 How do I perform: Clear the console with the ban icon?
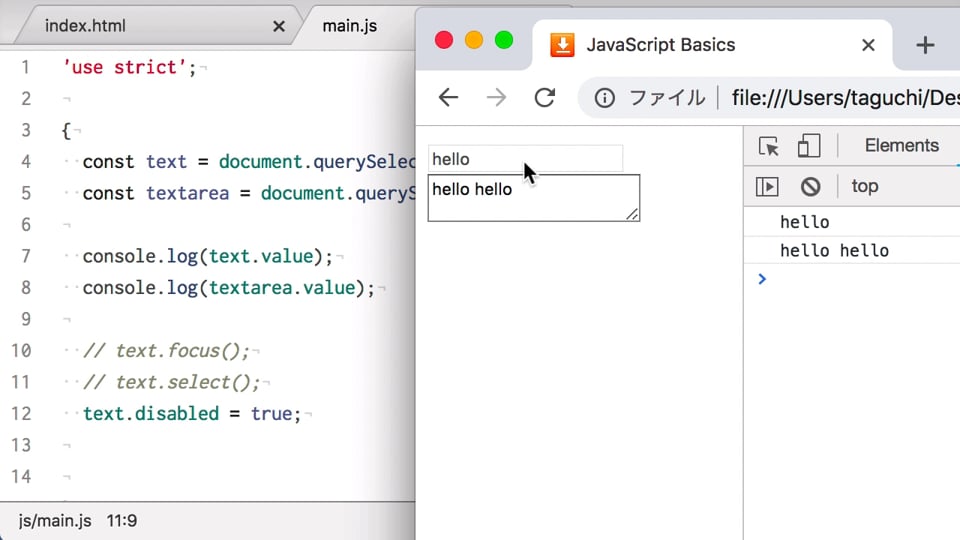pos(810,186)
